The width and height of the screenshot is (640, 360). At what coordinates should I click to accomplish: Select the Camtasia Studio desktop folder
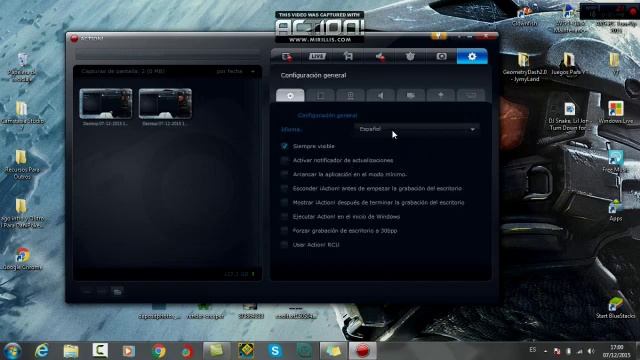(x=22, y=112)
